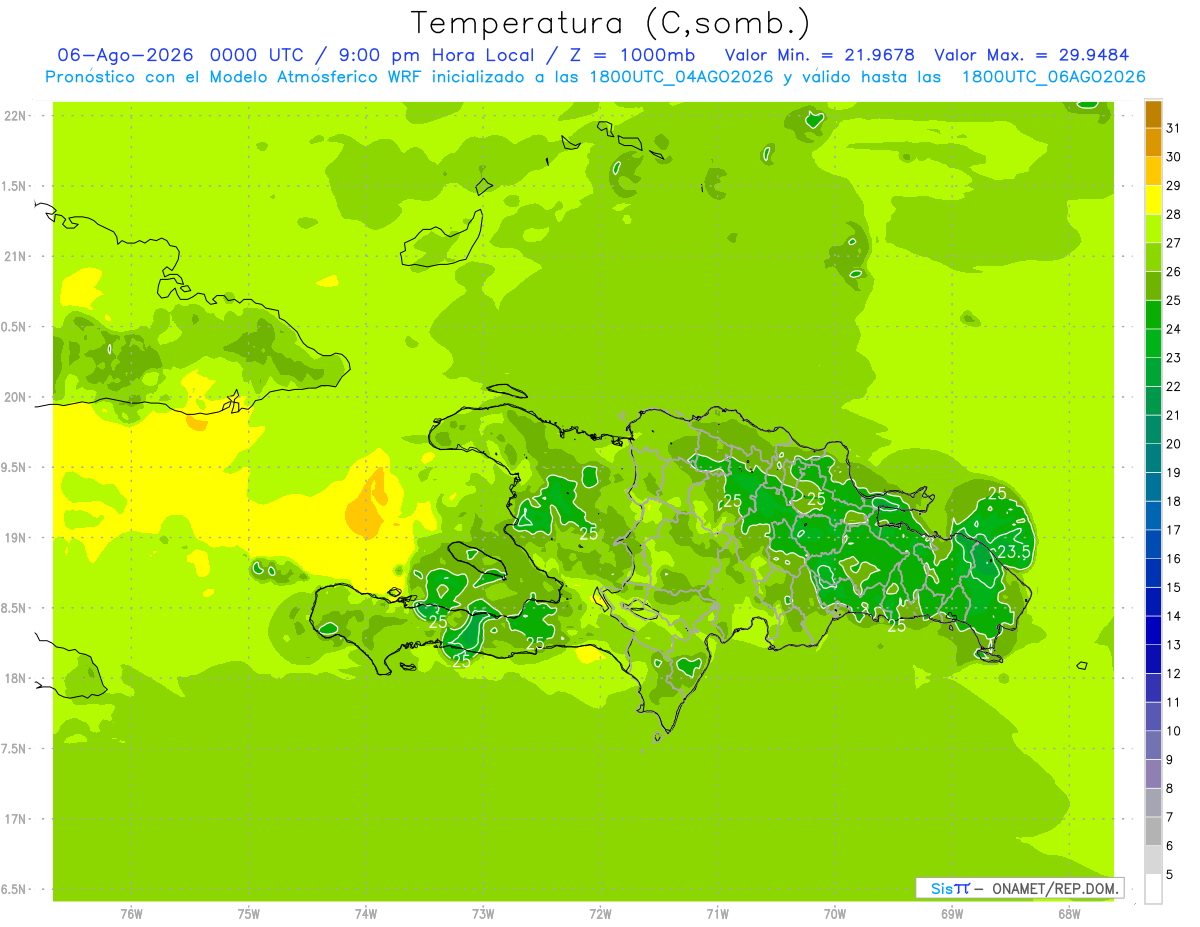Image resolution: width=1200 pixels, height=927 pixels.
Task: Click the latitude axis label "17N"
Action: point(16,820)
